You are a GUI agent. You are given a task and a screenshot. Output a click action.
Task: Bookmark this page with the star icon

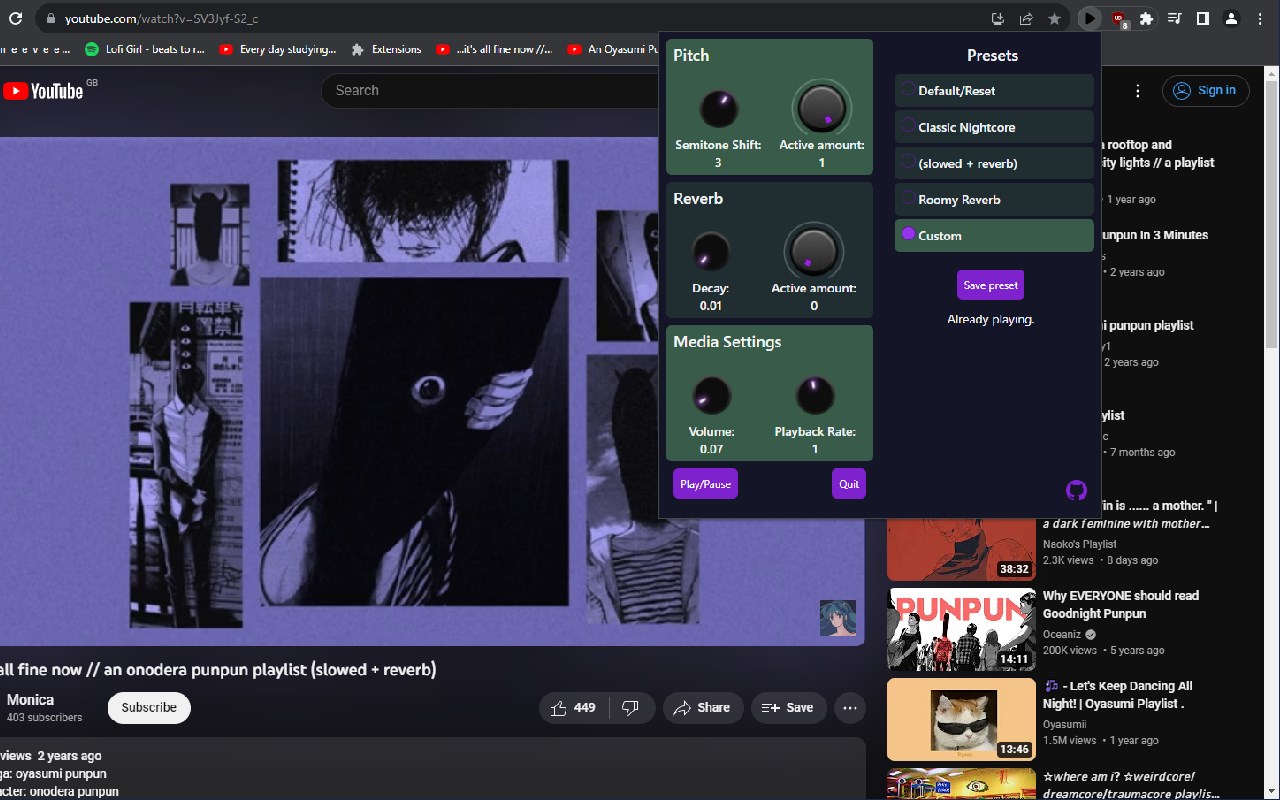1054,18
